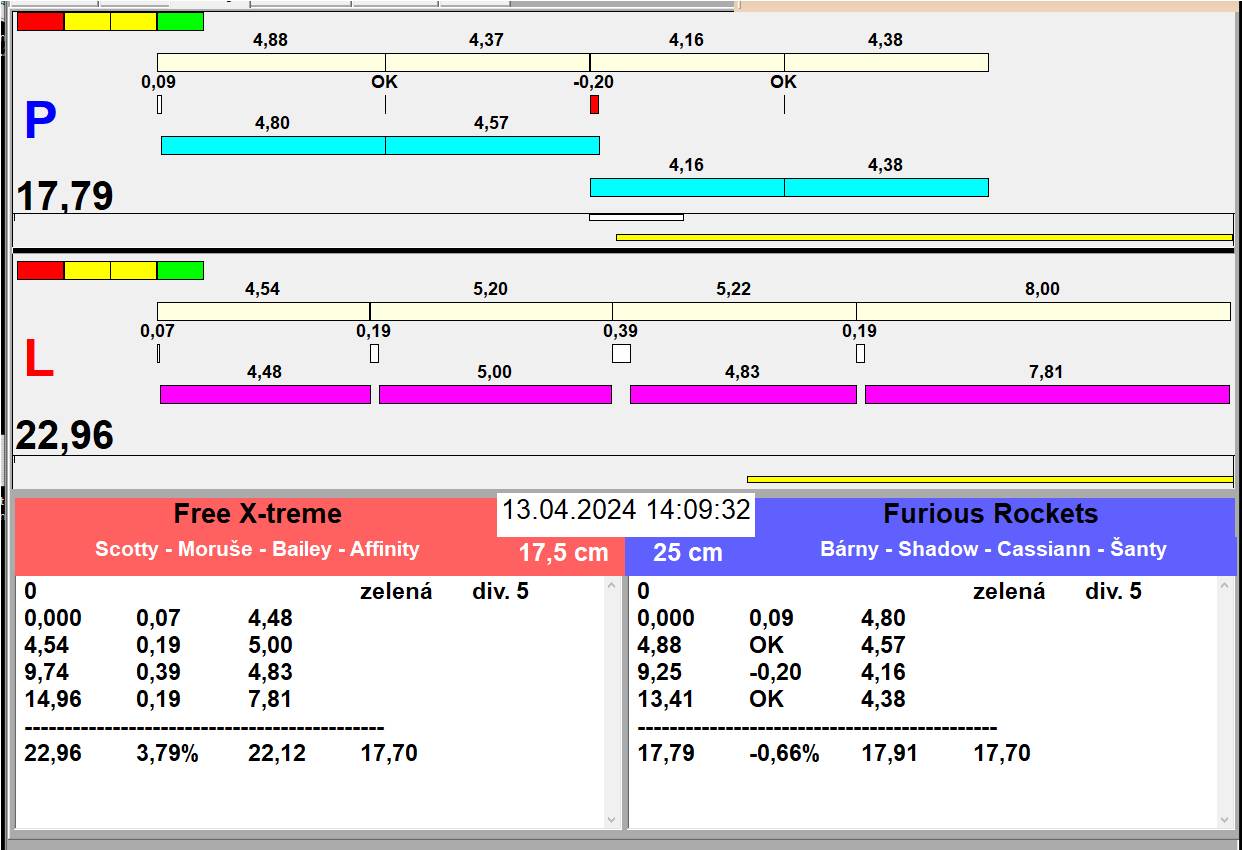Viewport: 1242px width, 850px height.
Task: Click the 0,09 start marker in P lane
Action: point(159,104)
